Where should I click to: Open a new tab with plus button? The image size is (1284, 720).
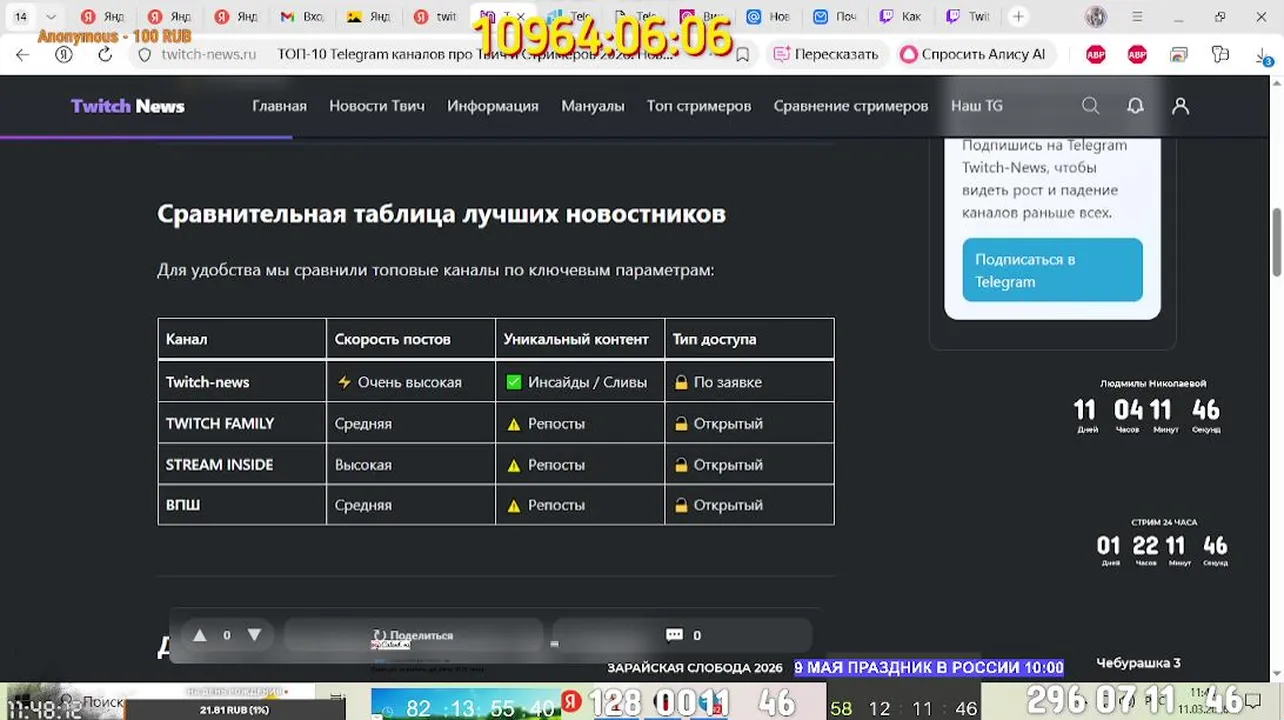(1018, 16)
